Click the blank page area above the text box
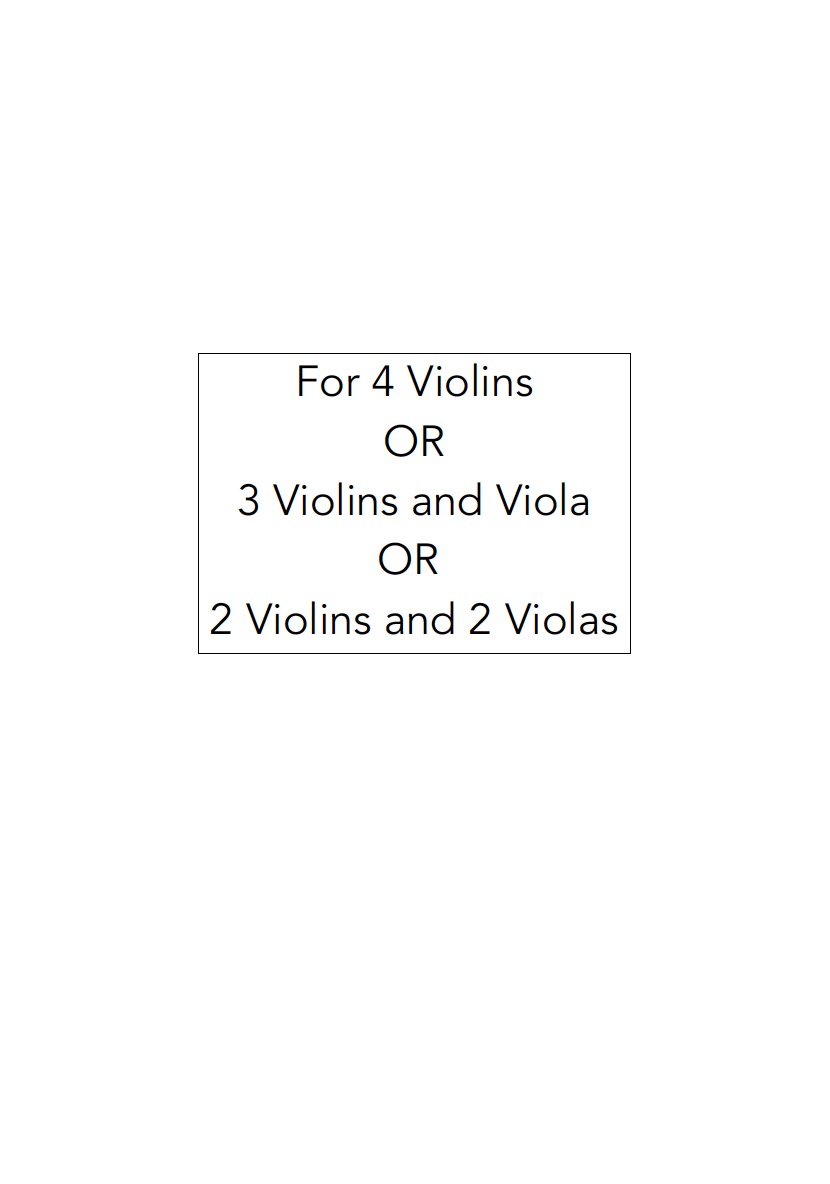This screenshot has height=1184, width=830. [x=414, y=180]
